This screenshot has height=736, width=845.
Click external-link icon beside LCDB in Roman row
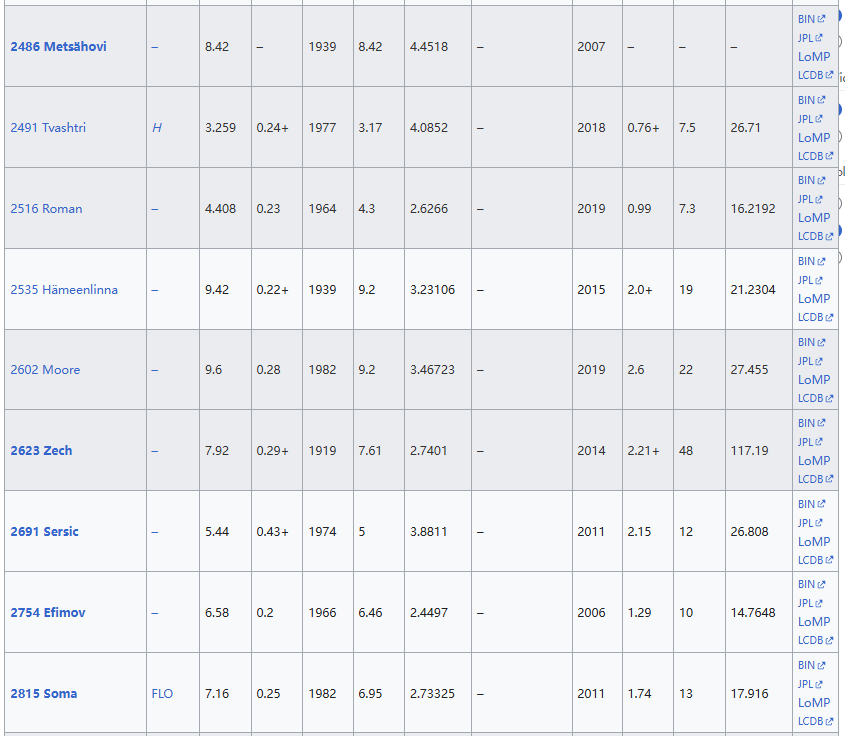point(829,237)
